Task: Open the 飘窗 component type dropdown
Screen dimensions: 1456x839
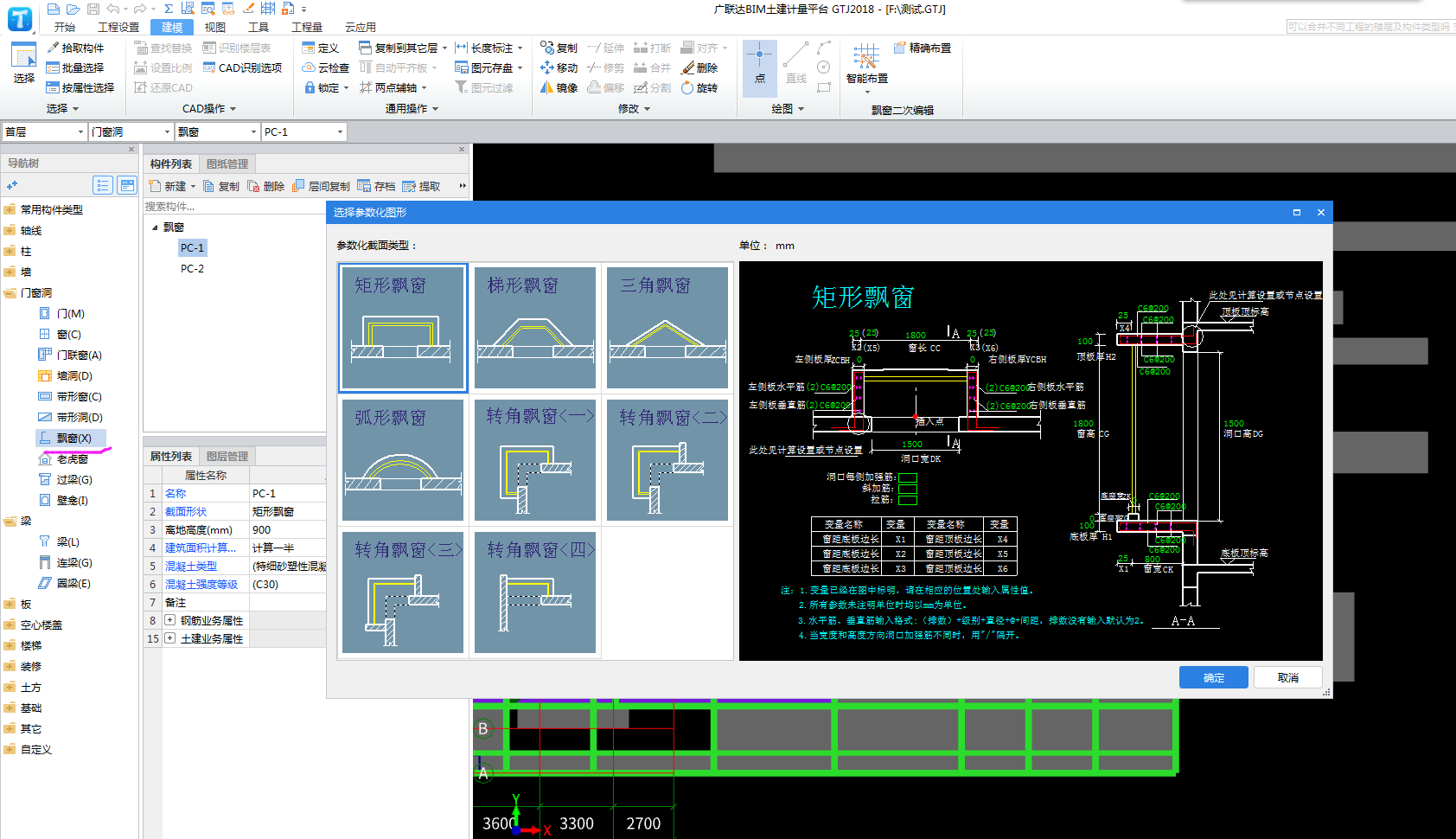Action: 217,131
